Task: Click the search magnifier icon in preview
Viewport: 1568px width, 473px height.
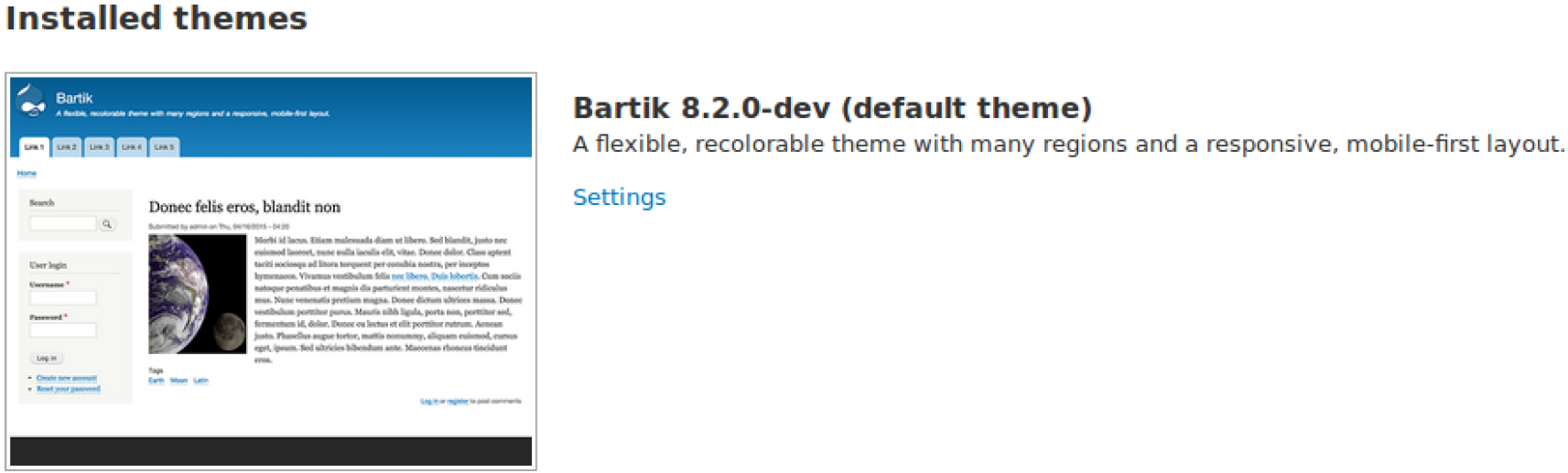Action: [107, 224]
